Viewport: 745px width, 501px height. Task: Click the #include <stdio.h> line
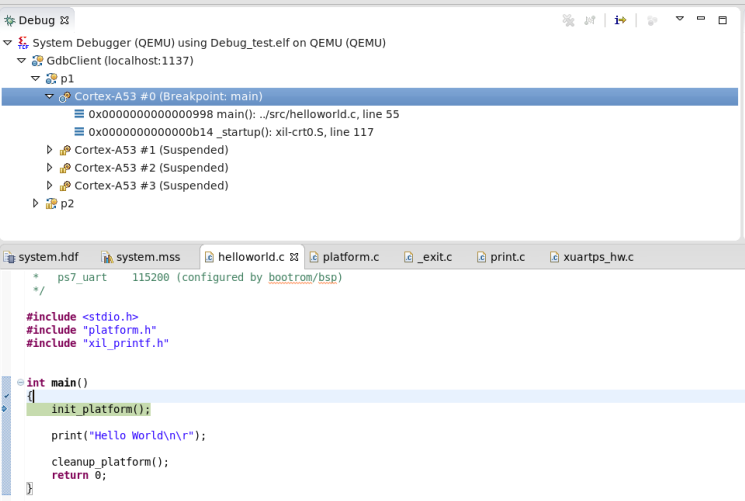pyautogui.click(x=82, y=317)
